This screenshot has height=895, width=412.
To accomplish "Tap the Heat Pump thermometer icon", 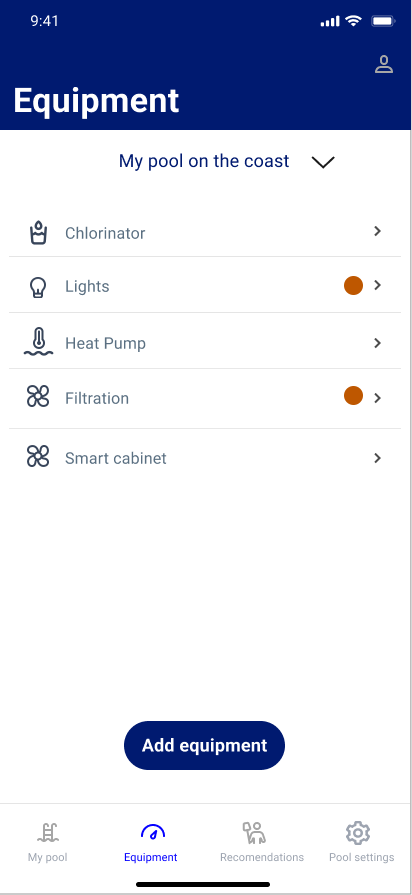I will coord(38,342).
